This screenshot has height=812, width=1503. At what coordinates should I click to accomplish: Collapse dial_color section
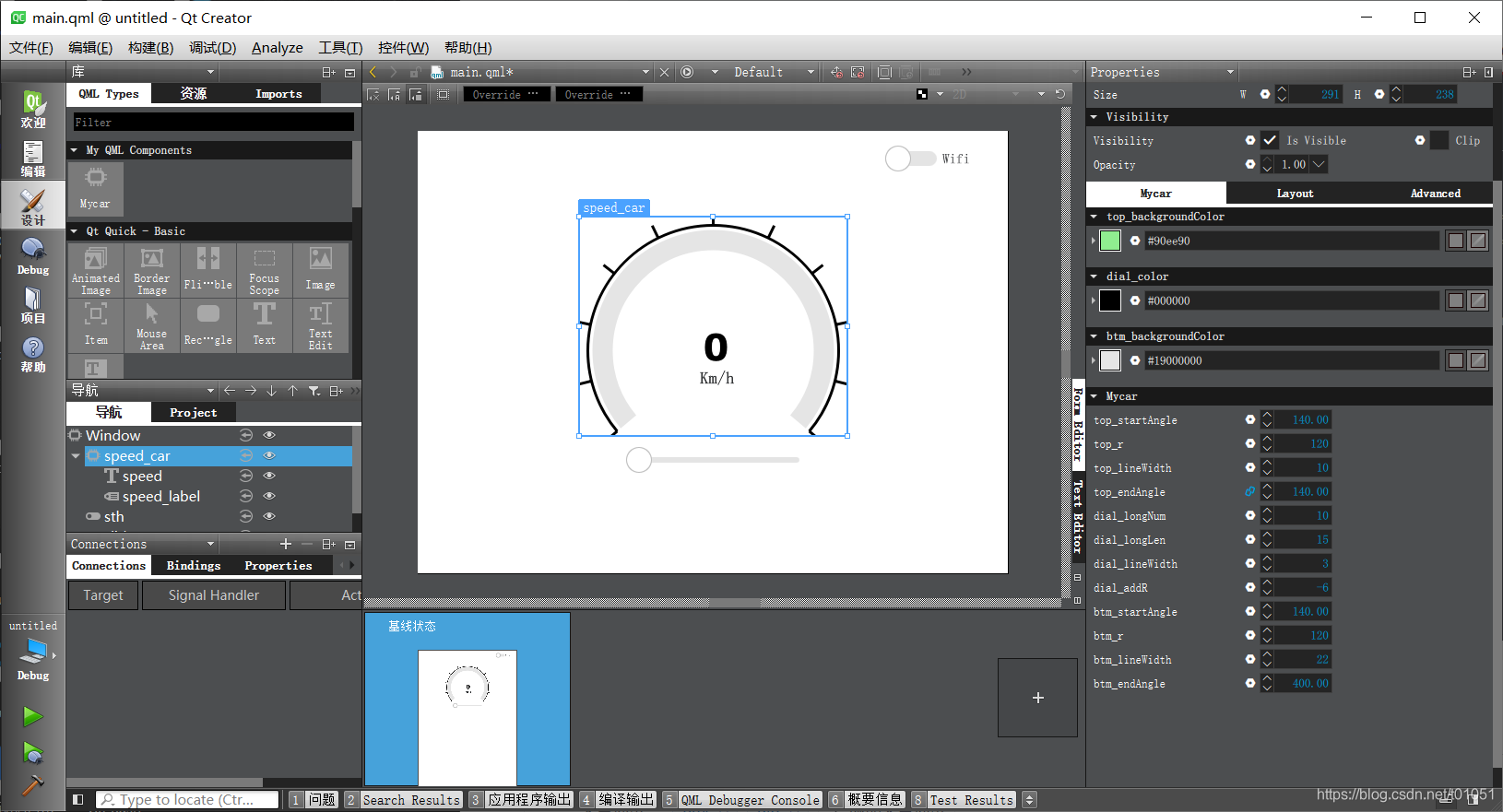click(x=1094, y=277)
